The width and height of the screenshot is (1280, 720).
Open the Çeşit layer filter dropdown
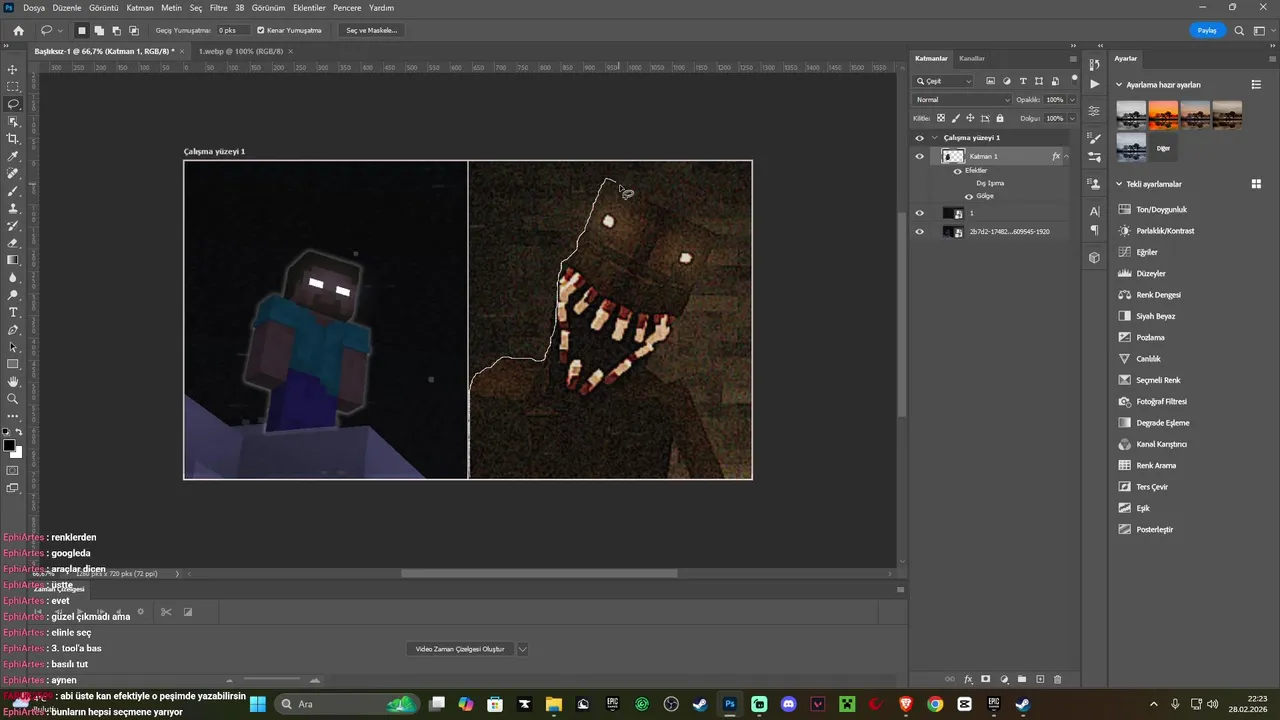[944, 81]
